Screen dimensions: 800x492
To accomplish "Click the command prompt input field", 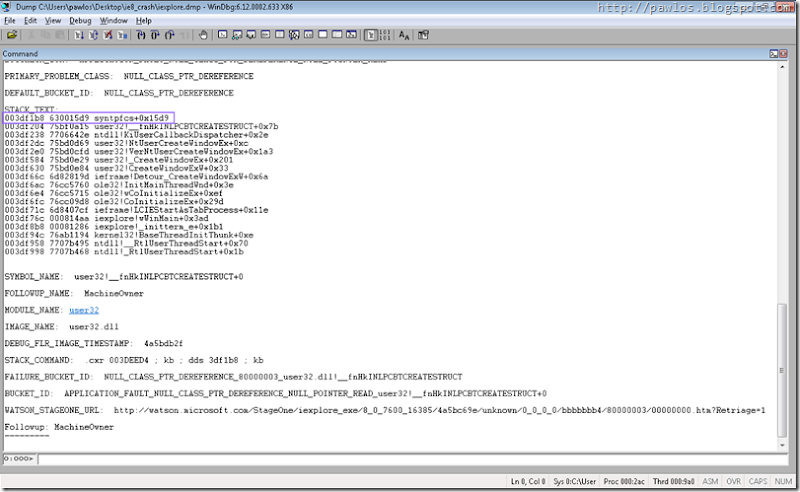I will pos(412,459).
